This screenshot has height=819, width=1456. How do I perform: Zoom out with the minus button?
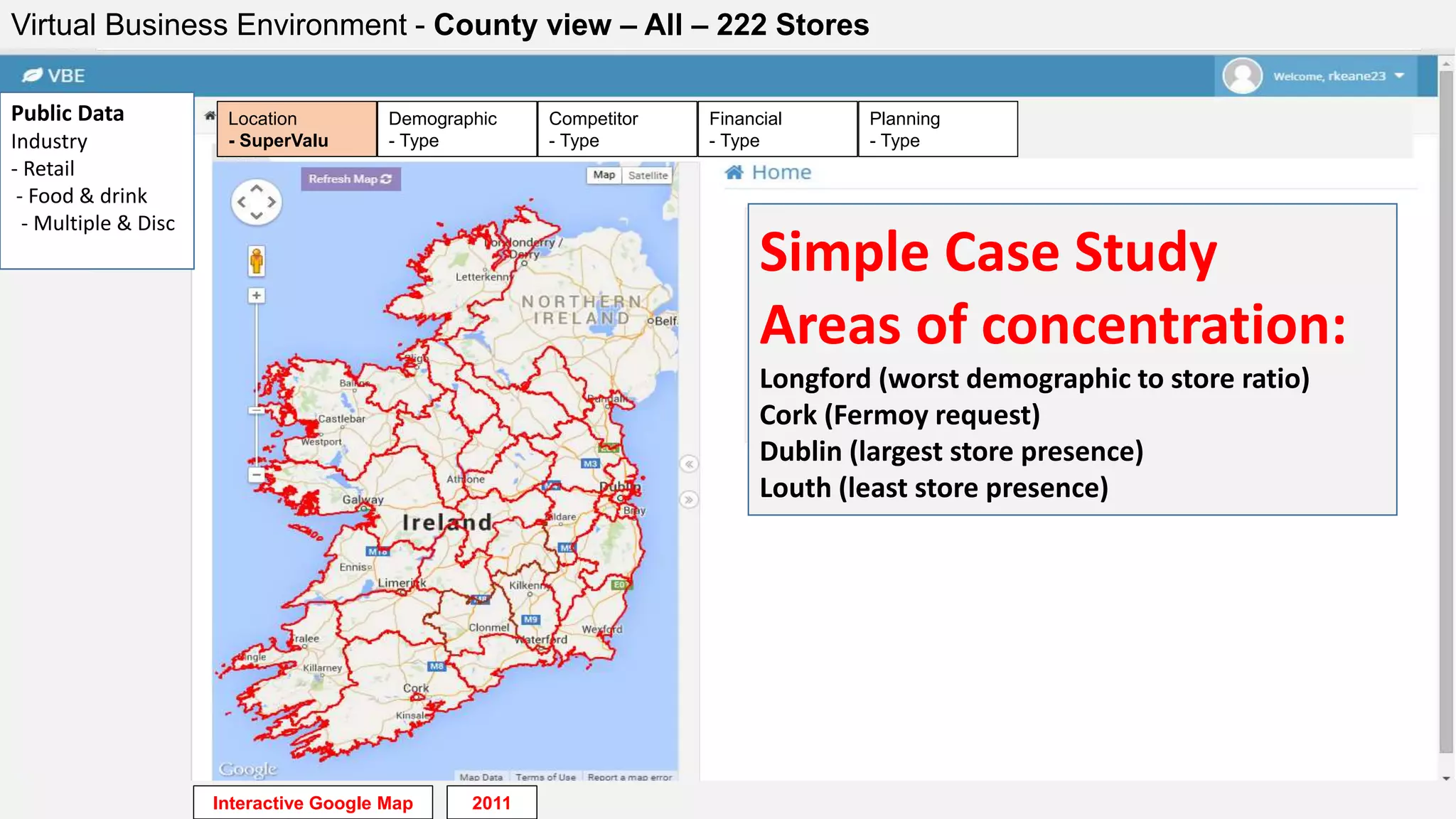pos(257,474)
